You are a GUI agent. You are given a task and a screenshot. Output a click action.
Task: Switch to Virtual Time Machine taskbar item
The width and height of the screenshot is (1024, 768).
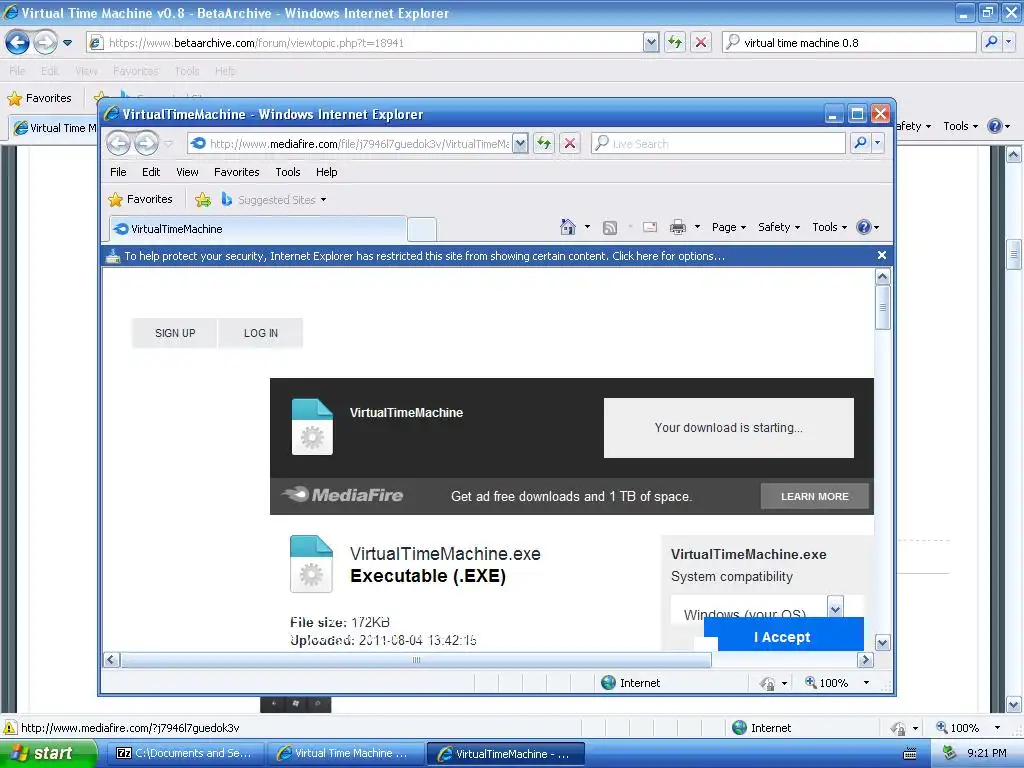click(345, 753)
